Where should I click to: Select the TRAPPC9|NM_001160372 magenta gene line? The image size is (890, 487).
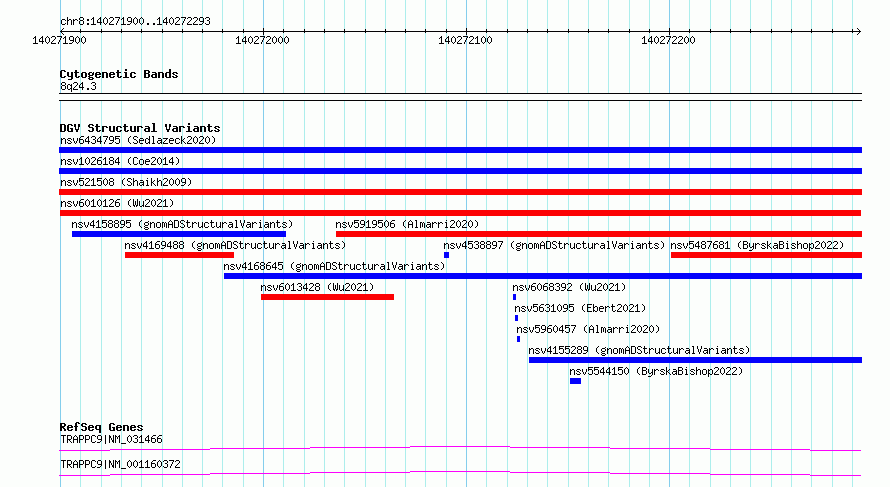(x=460, y=473)
